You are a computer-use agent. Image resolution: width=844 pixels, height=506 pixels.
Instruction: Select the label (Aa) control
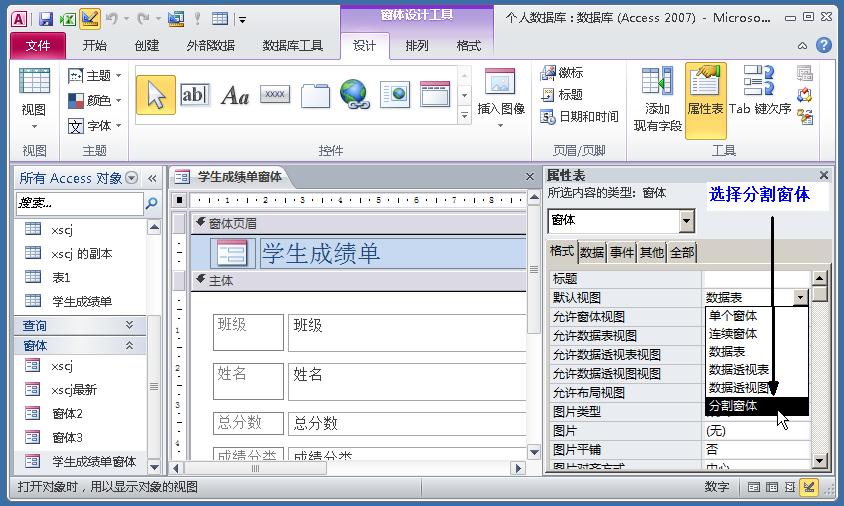(x=235, y=95)
